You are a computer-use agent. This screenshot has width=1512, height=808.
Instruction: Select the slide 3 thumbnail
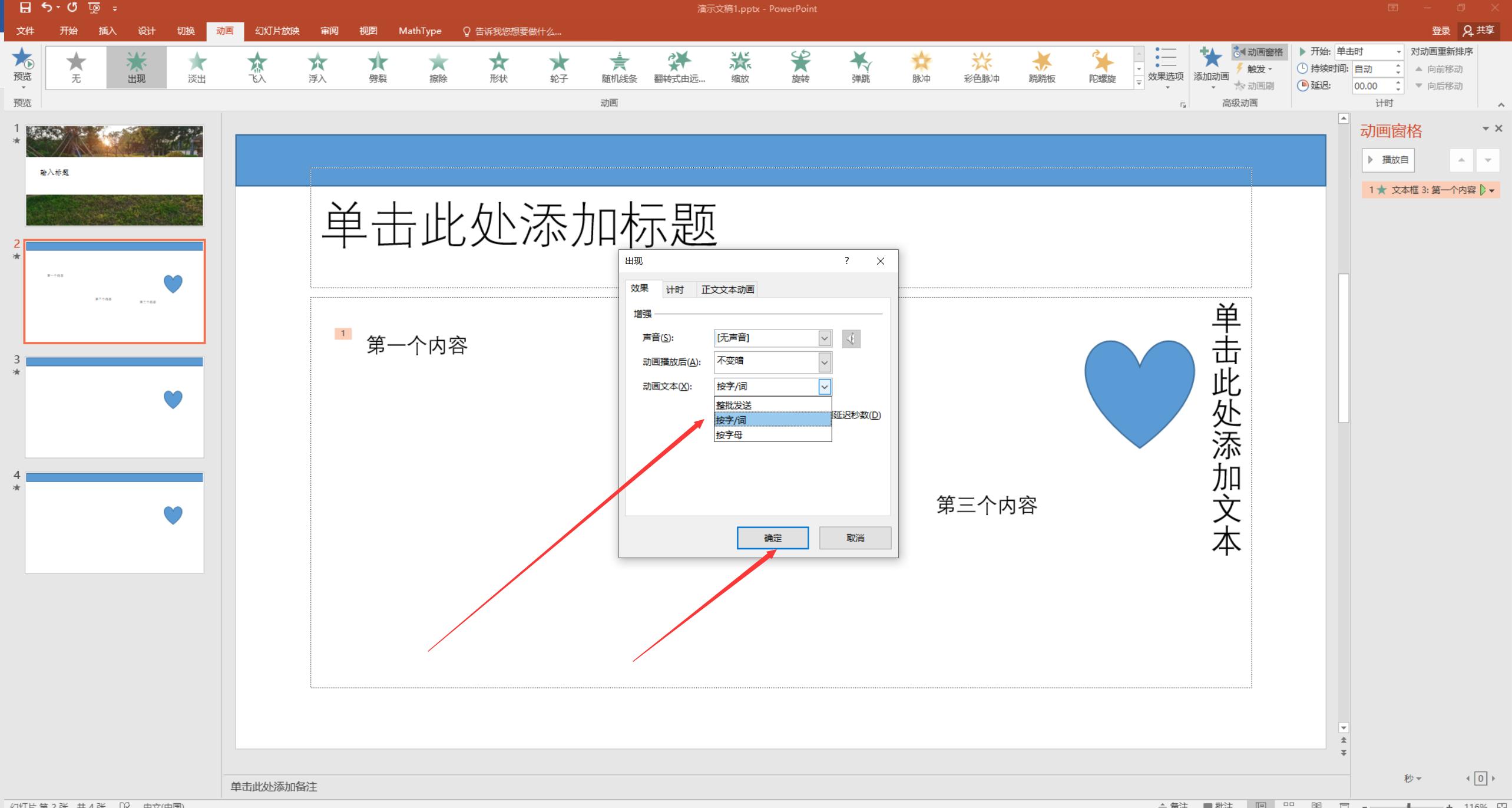tap(114, 407)
